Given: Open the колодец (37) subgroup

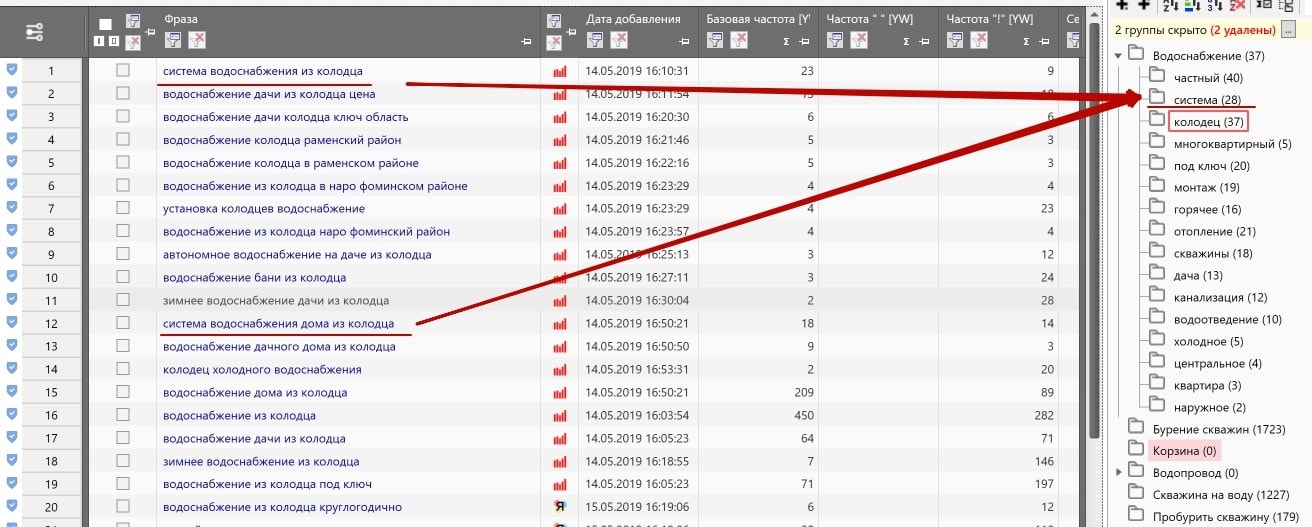Looking at the screenshot, I should [1208, 122].
